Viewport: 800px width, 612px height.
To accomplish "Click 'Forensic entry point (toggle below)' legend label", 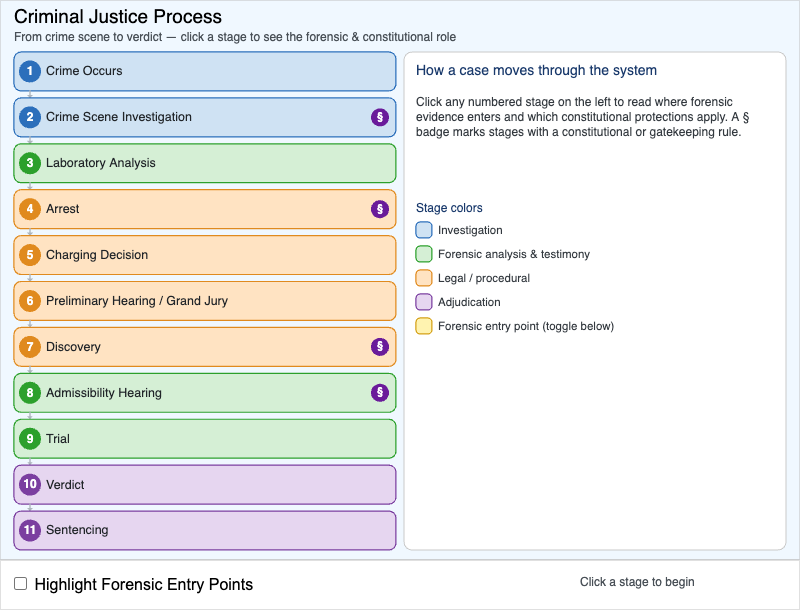I will click(526, 326).
